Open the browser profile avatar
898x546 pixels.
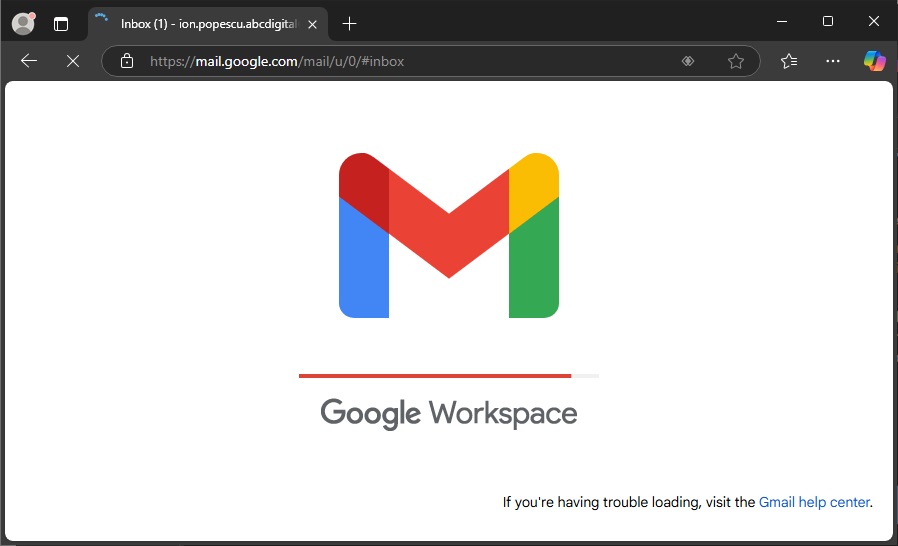coord(23,23)
